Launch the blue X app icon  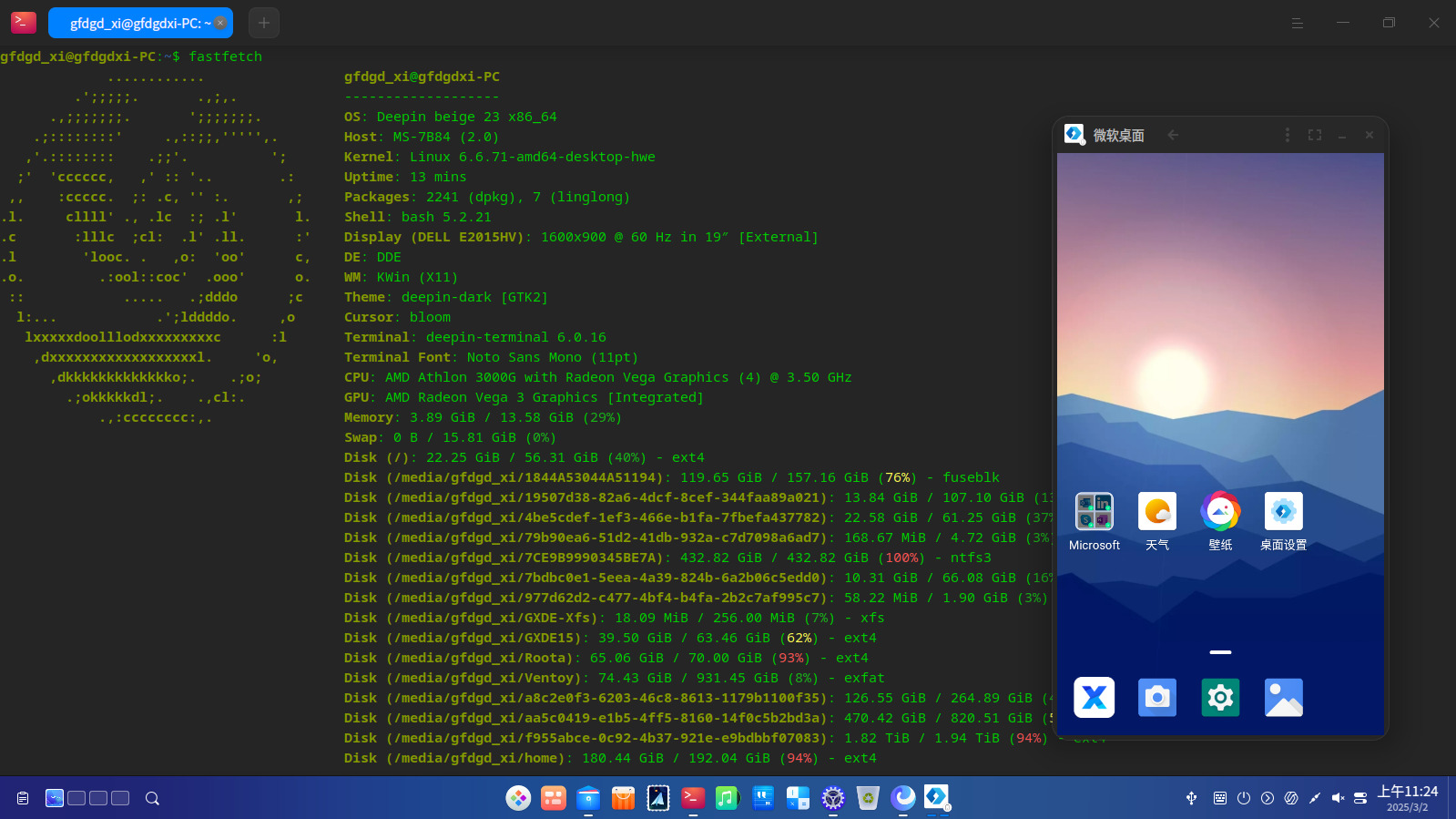(x=1095, y=698)
